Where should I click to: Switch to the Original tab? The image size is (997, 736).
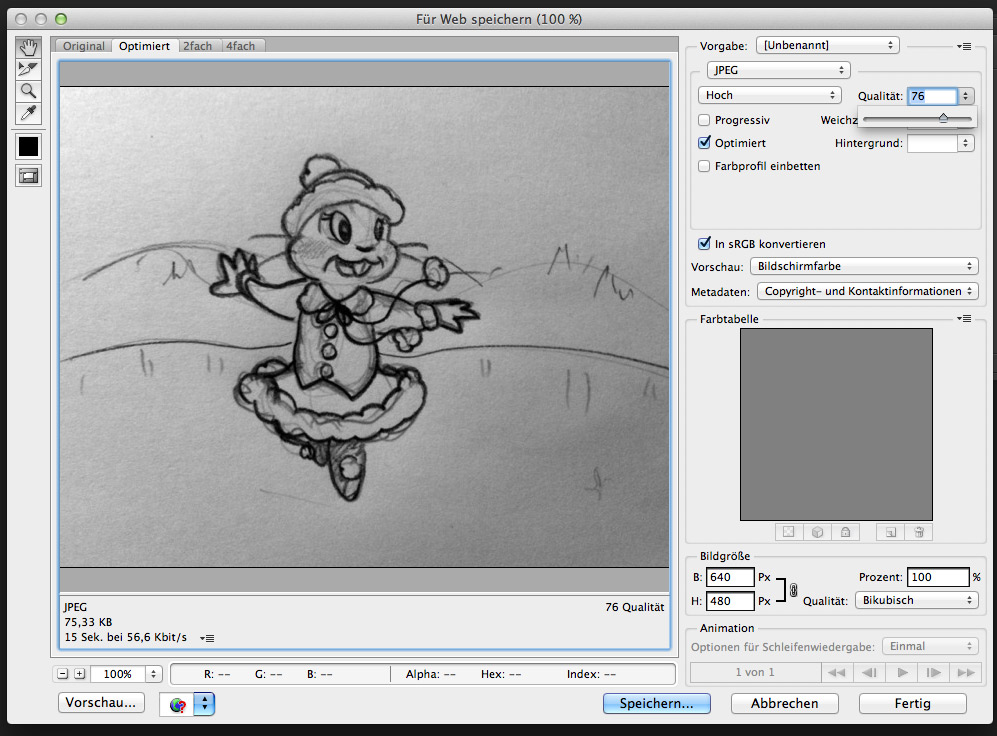click(x=84, y=46)
